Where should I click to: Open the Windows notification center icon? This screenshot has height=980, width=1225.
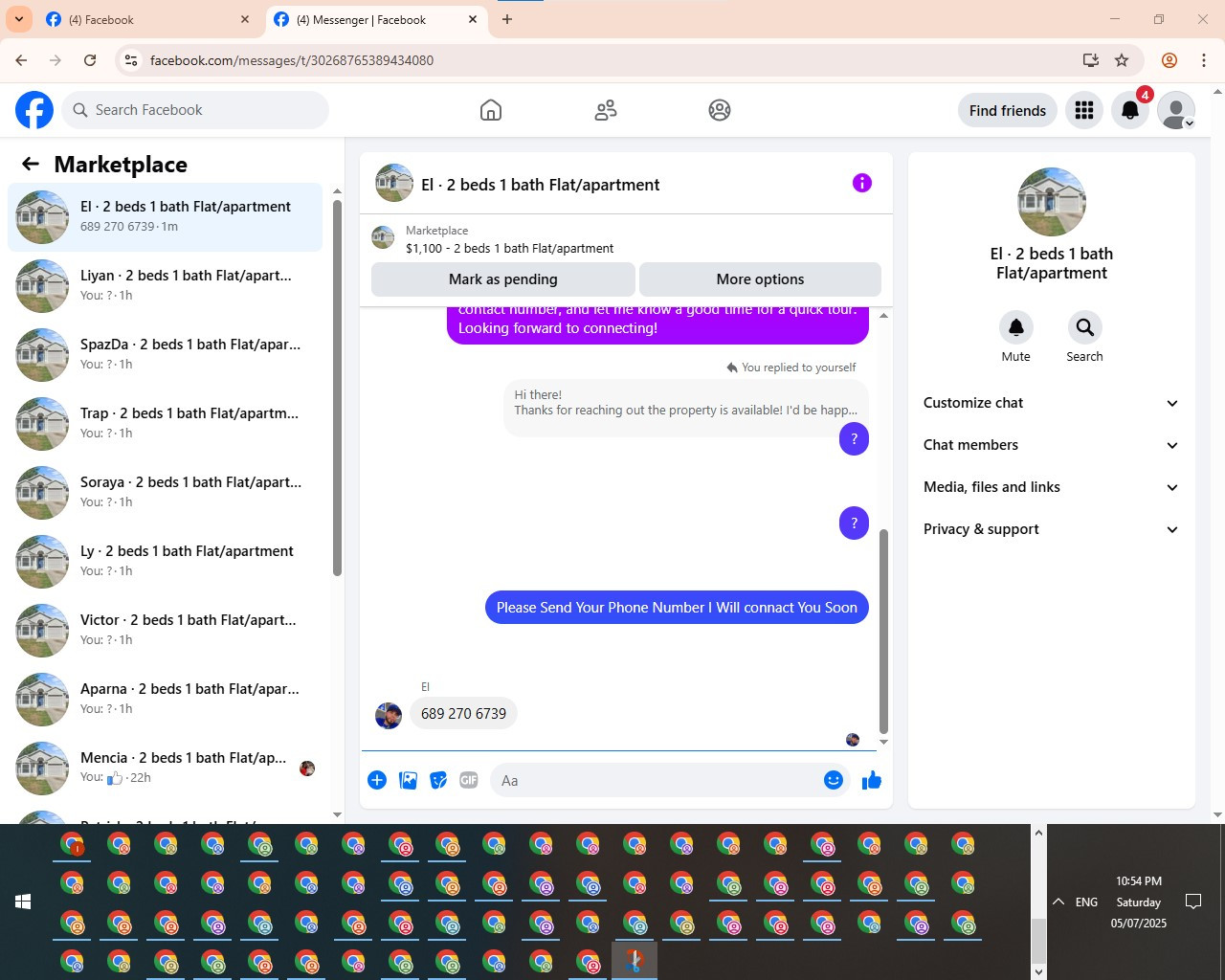[x=1193, y=902]
